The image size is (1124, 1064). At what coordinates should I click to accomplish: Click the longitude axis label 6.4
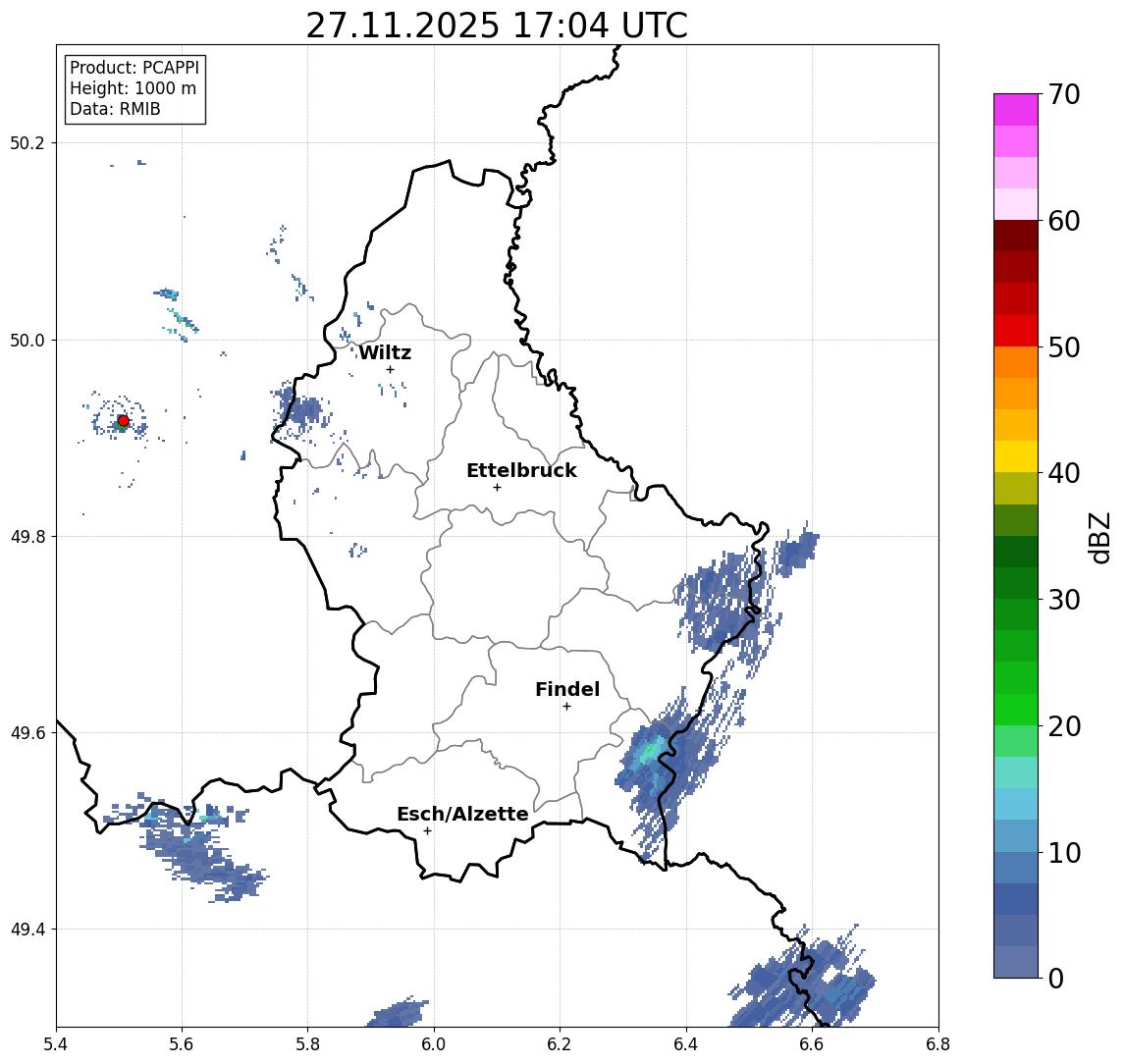click(x=686, y=1044)
